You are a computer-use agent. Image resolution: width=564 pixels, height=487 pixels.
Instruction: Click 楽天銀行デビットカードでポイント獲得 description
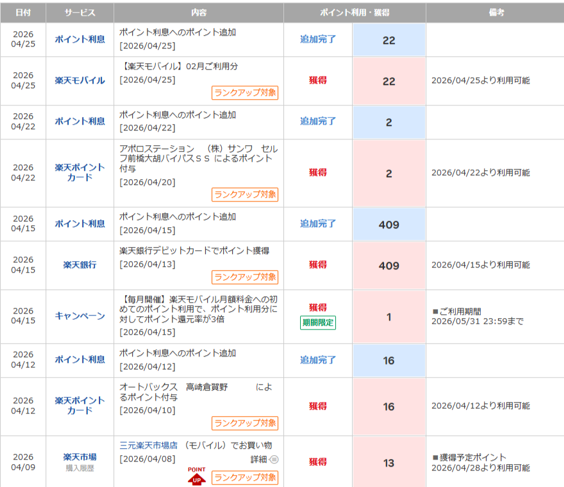(194, 251)
